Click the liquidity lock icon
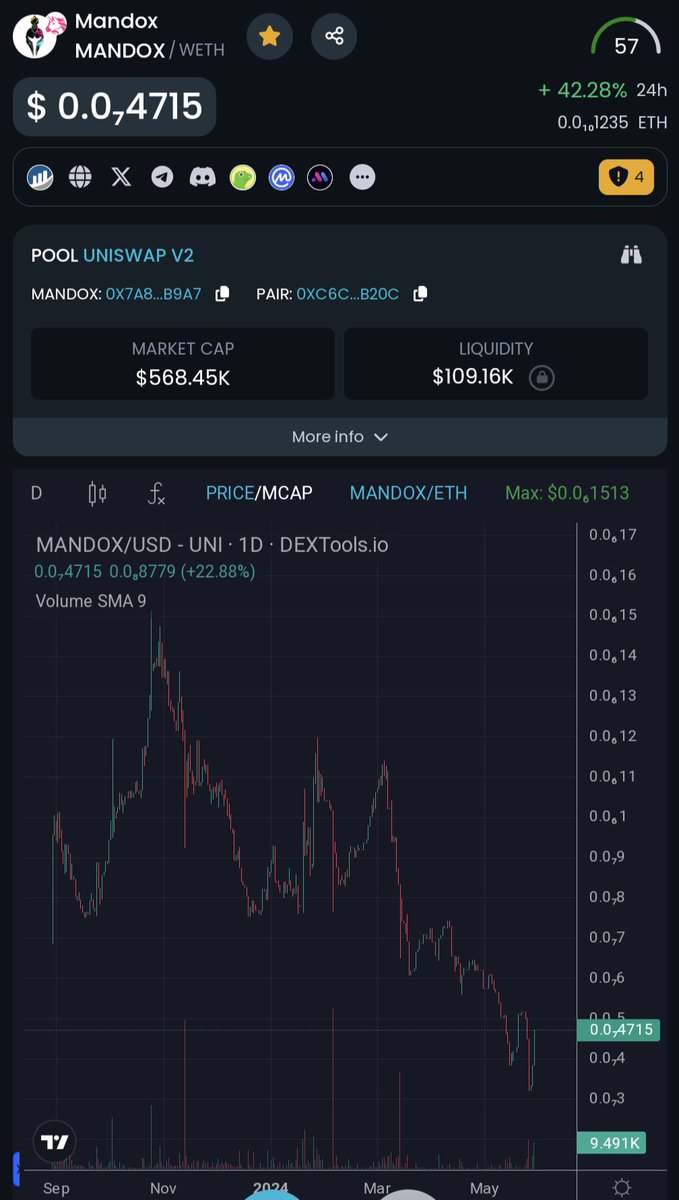 coord(541,378)
